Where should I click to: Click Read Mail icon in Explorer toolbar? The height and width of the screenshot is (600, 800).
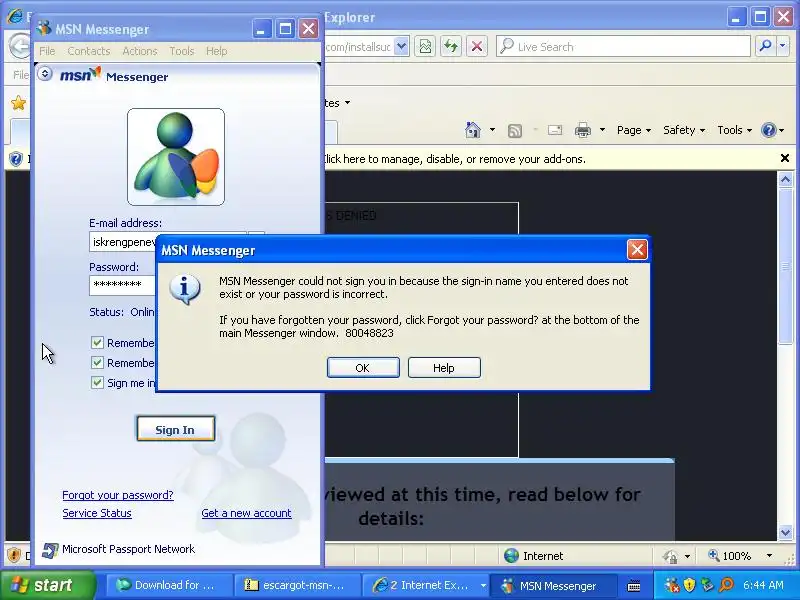pos(555,130)
